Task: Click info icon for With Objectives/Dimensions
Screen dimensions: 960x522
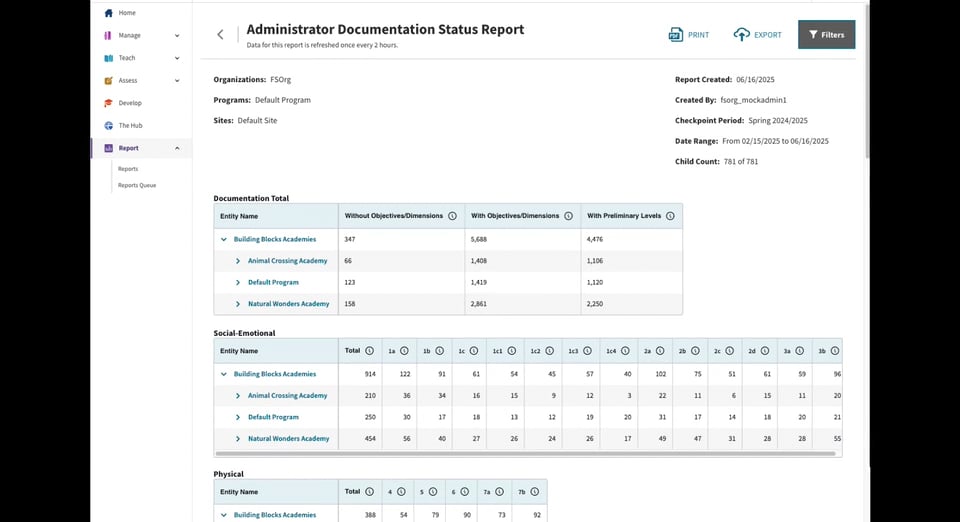Action: click(x=568, y=216)
